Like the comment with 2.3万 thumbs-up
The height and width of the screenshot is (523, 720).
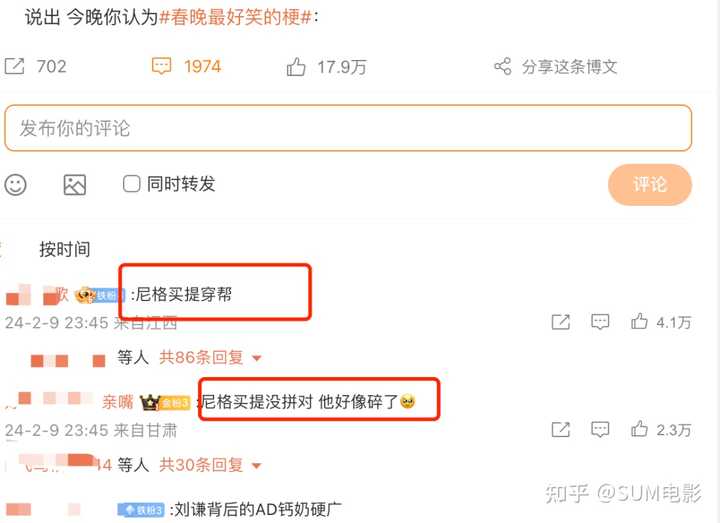coord(639,429)
